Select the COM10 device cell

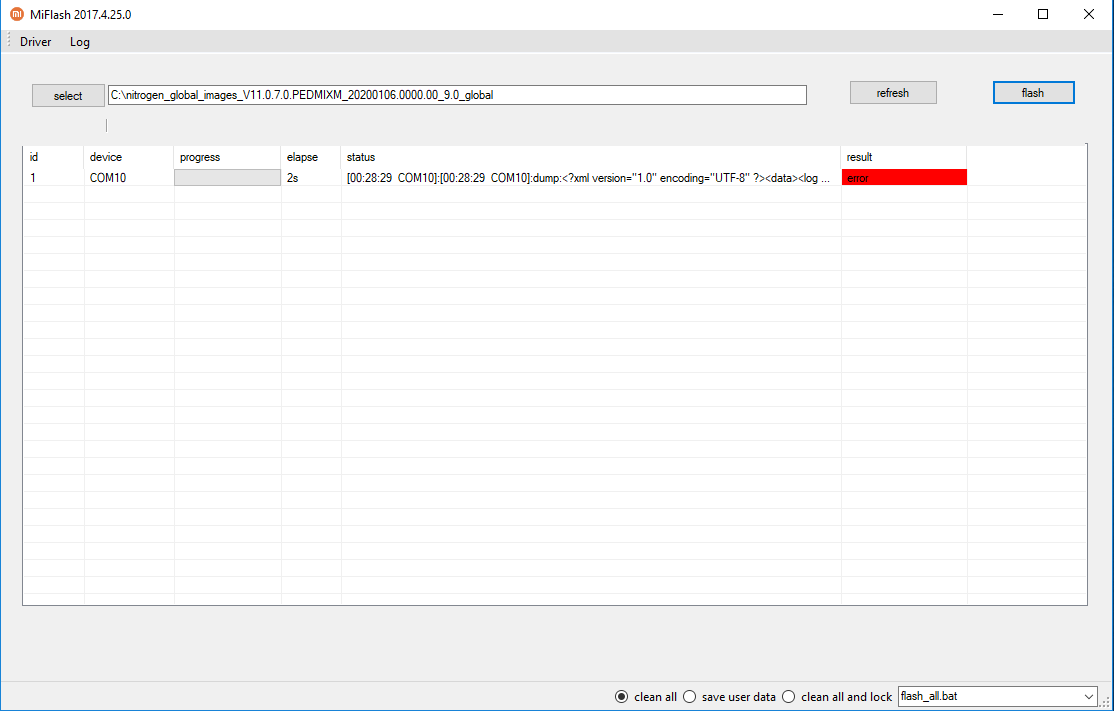point(129,178)
